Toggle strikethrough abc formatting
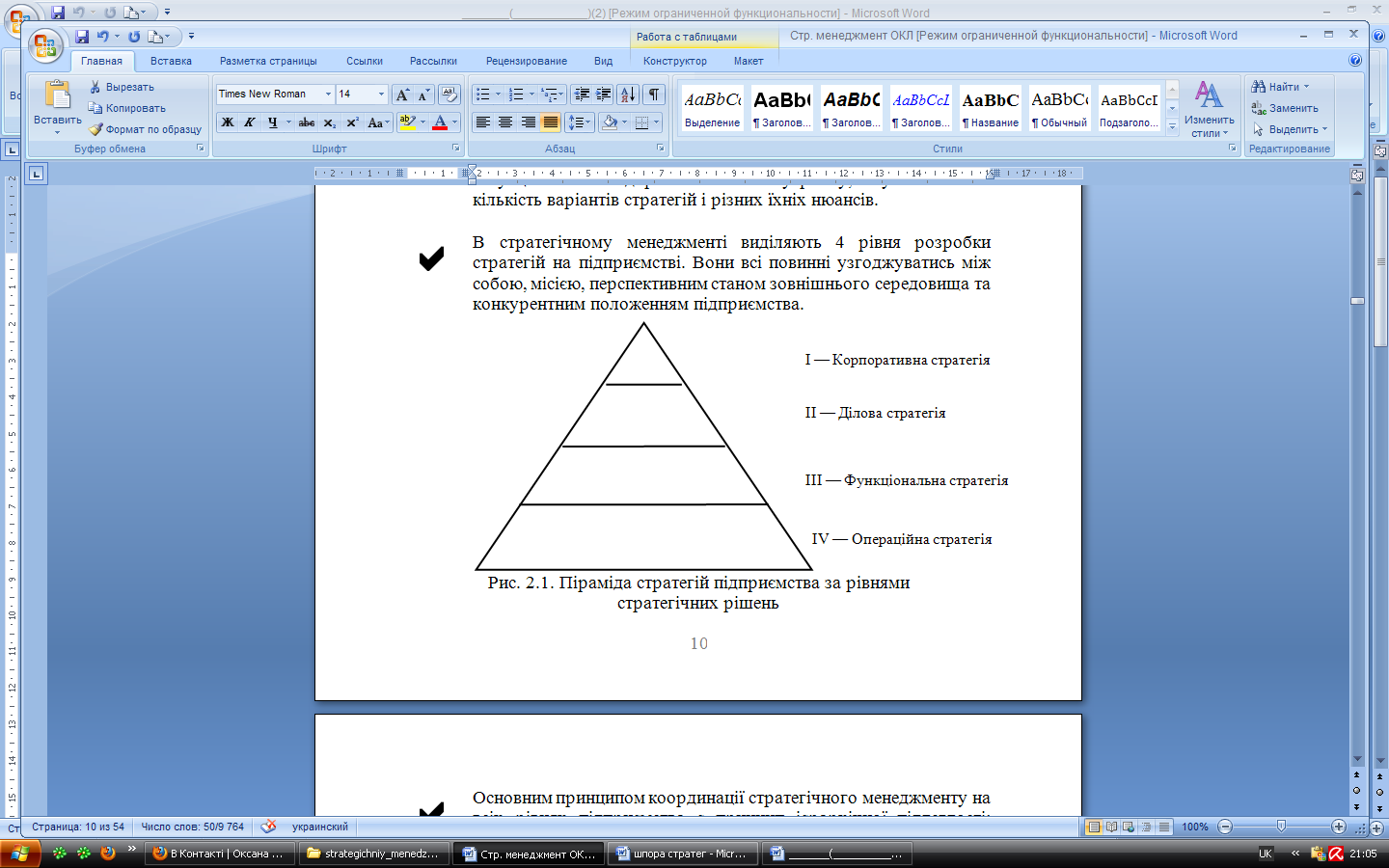1389x868 pixels. 307,122
